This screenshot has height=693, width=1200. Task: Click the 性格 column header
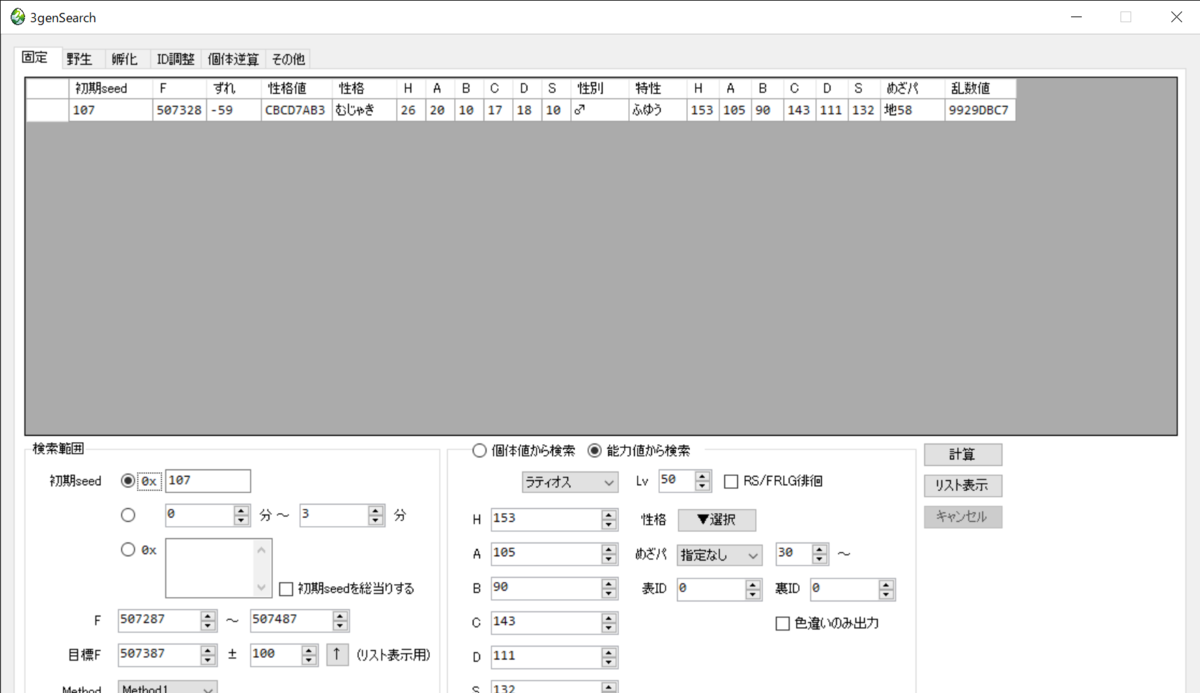coord(362,89)
